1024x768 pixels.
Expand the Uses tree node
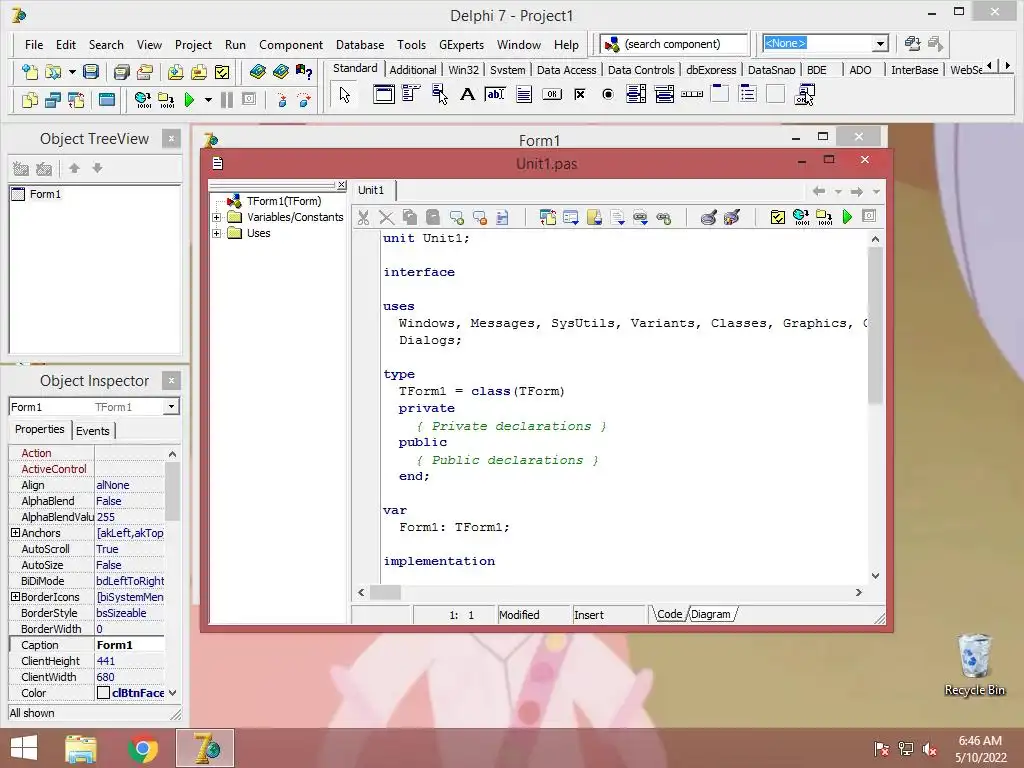click(217, 233)
